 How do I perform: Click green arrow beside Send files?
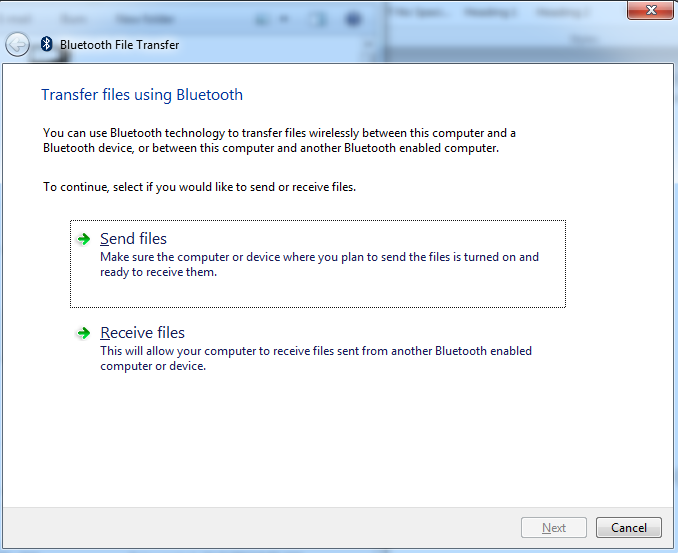pyautogui.click(x=83, y=239)
